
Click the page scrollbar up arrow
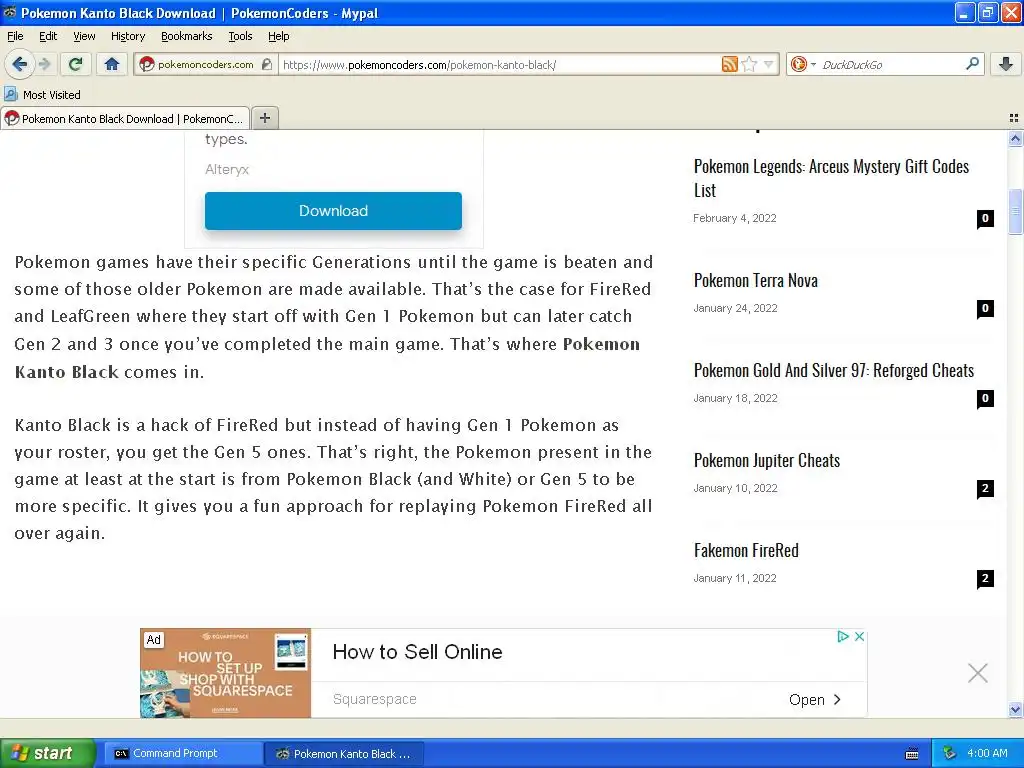1015,138
